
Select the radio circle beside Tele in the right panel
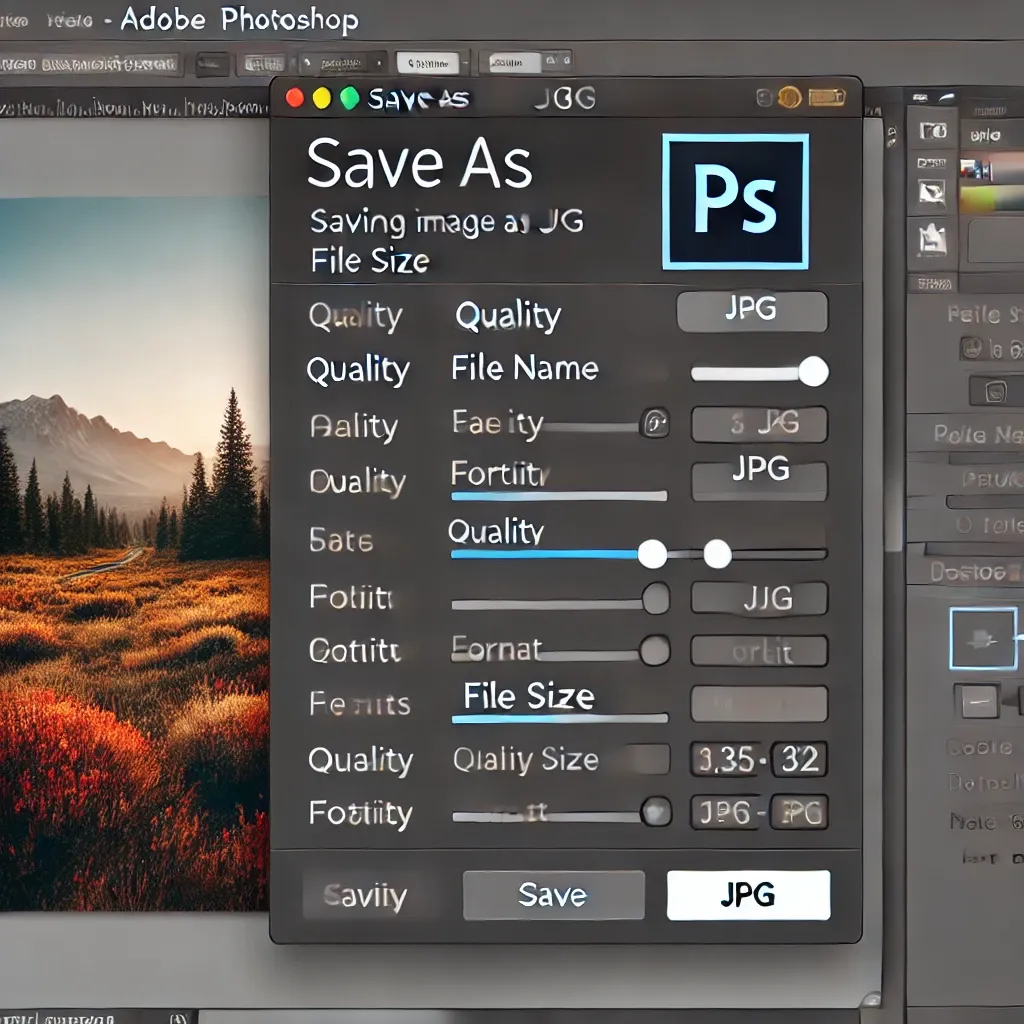964,524
